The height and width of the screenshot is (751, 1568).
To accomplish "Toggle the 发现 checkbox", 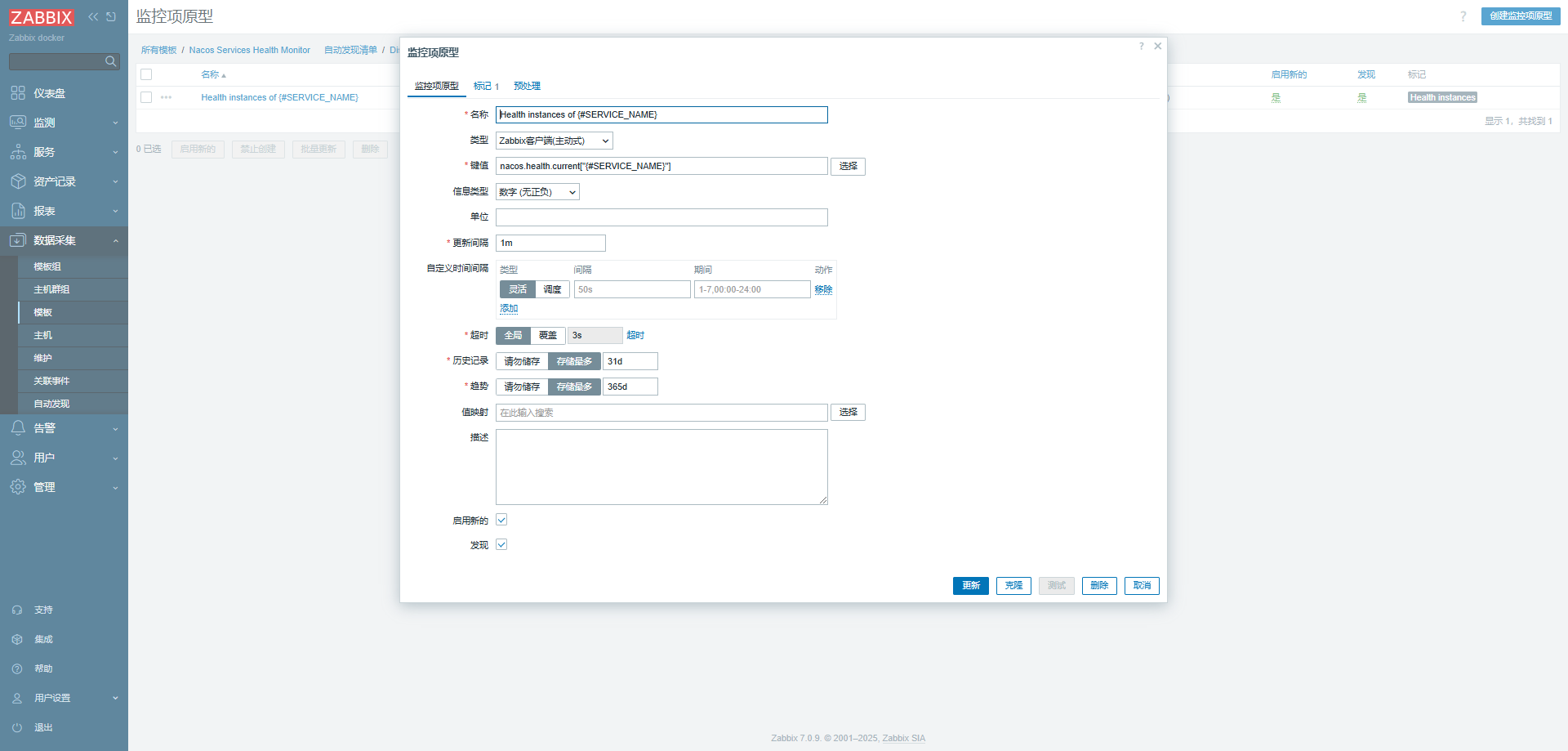I will [501, 544].
